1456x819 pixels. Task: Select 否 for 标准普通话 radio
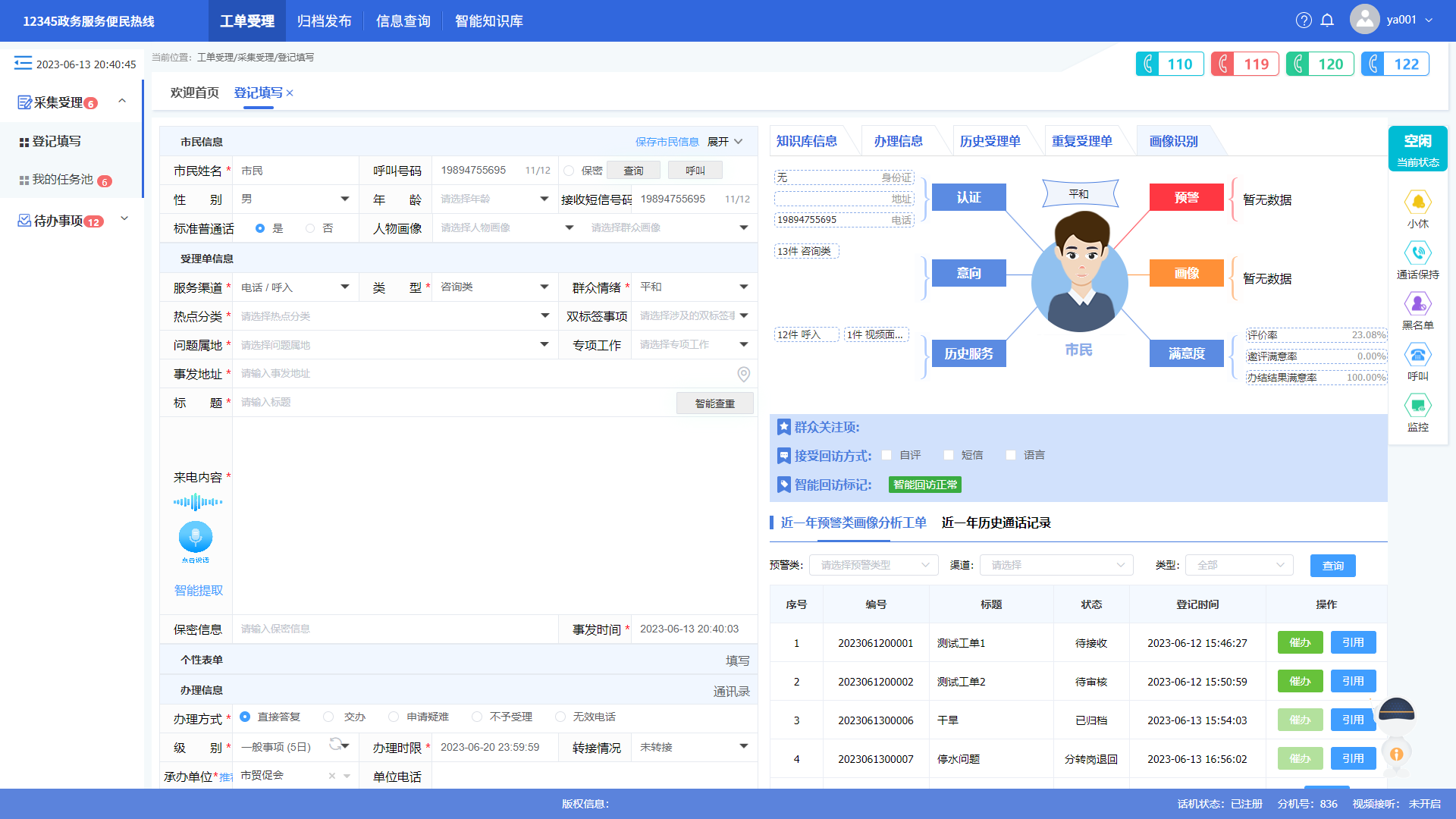coord(310,228)
